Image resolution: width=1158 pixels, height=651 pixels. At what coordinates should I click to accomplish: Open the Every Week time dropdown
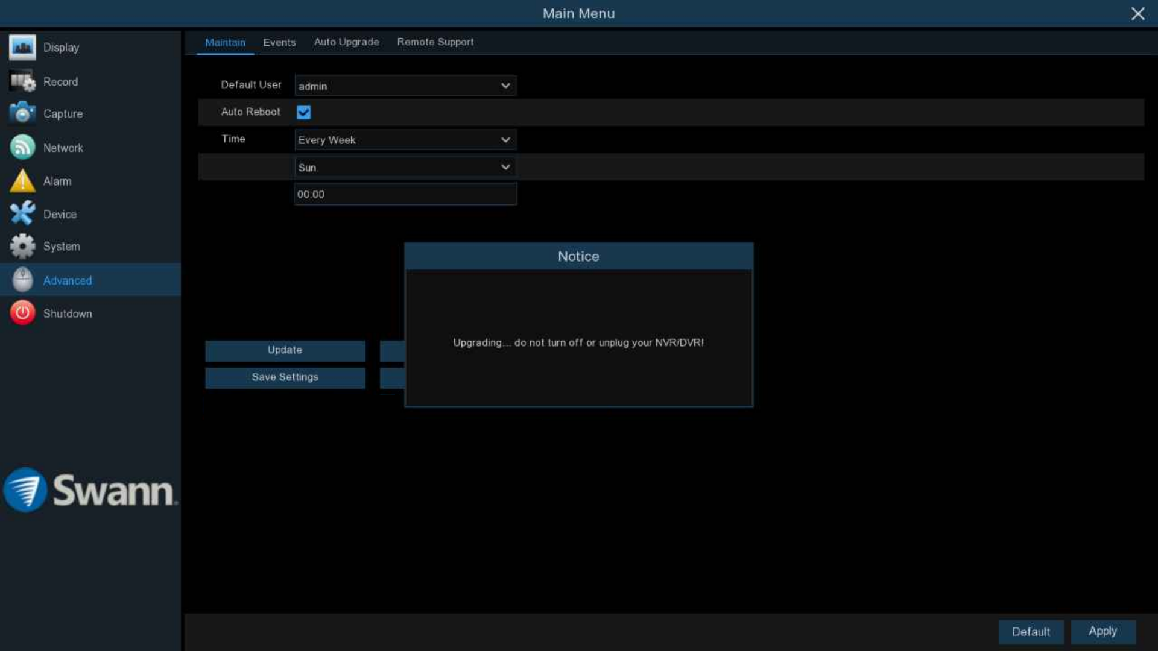click(x=405, y=140)
